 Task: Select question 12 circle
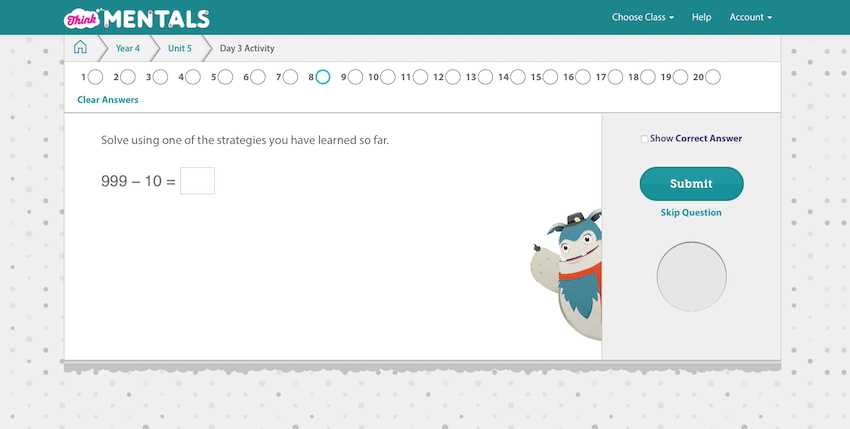coord(452,77)
